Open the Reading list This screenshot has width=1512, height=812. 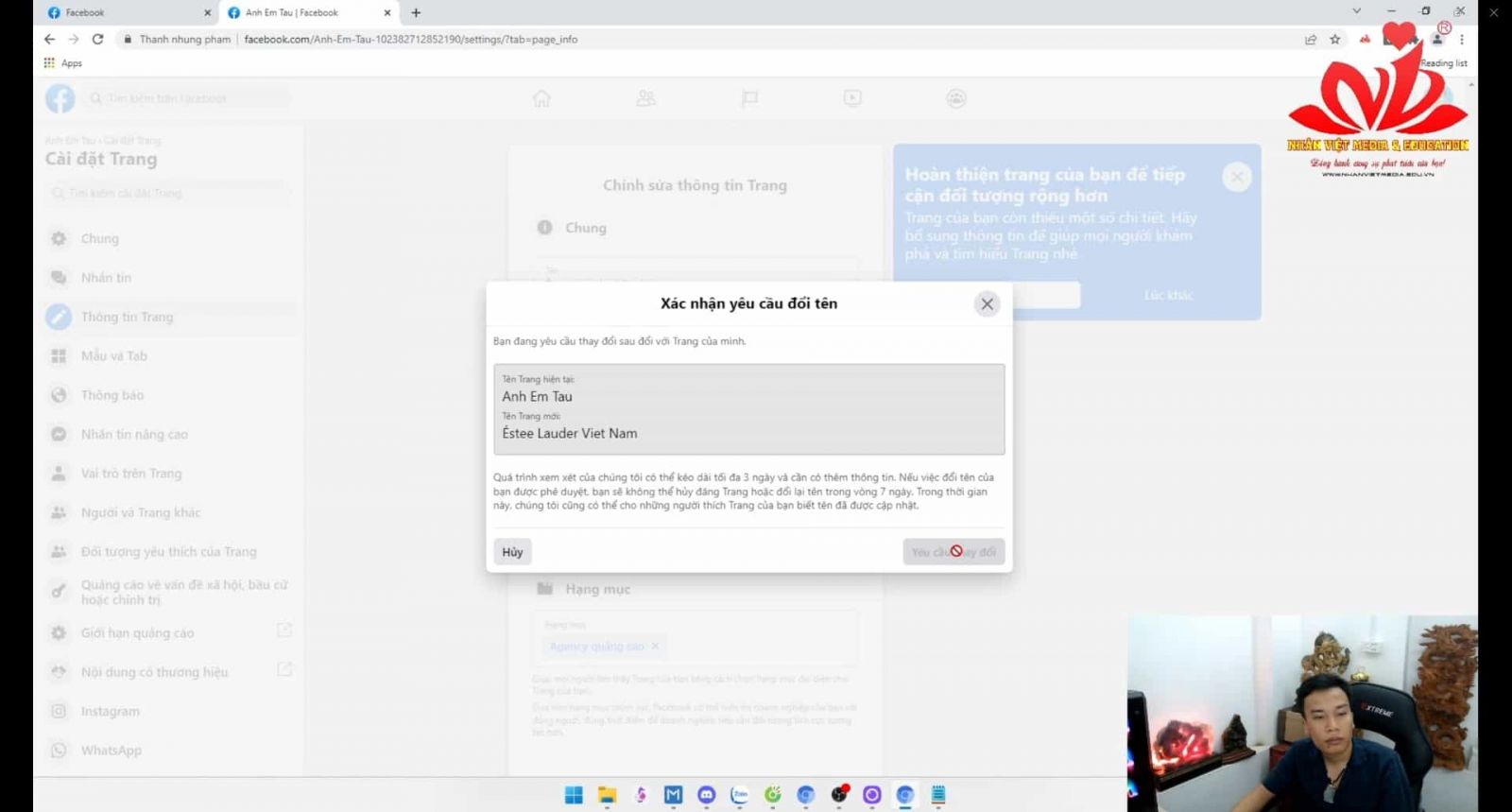click(x=1444, y=63)
